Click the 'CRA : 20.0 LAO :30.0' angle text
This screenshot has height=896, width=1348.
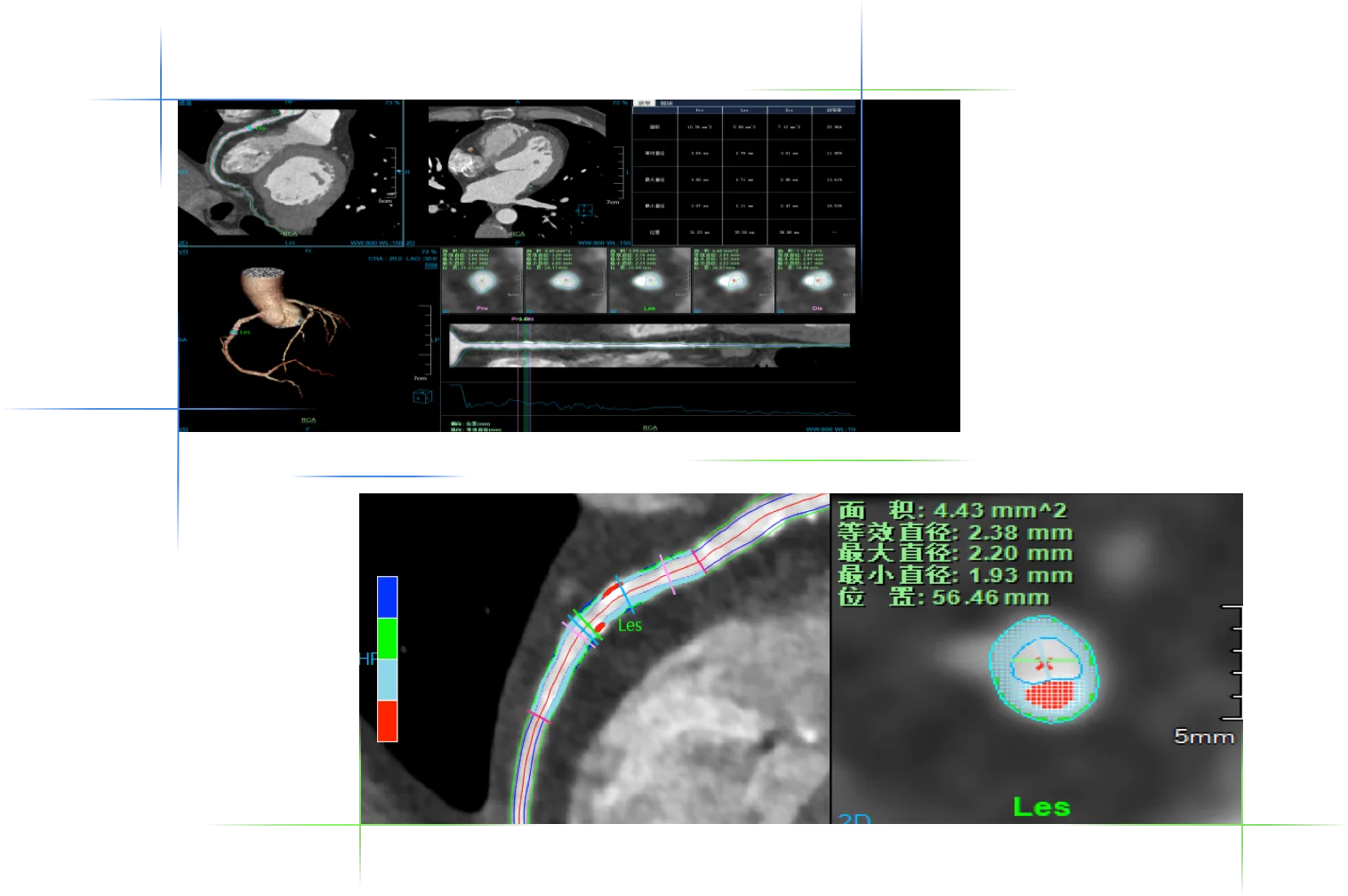click(403, 259)
